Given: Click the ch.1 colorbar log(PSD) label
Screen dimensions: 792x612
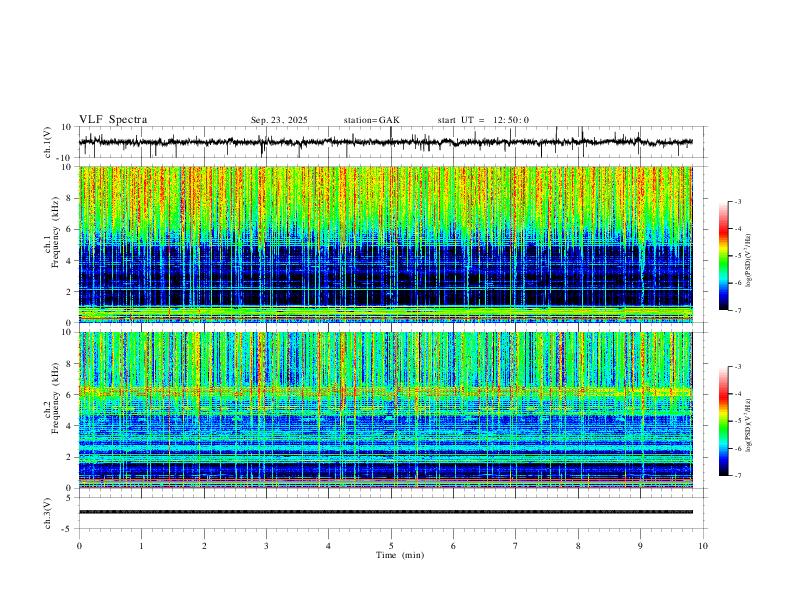Looking at the screenshot, I should pos(749,261).
